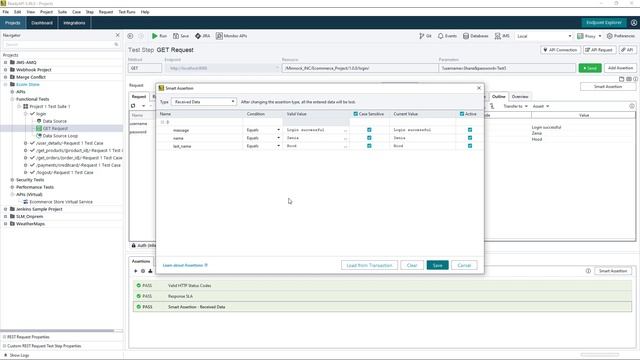Open the Databases toolbar icon
Viewport: 640px width, 360px height.
466,36
